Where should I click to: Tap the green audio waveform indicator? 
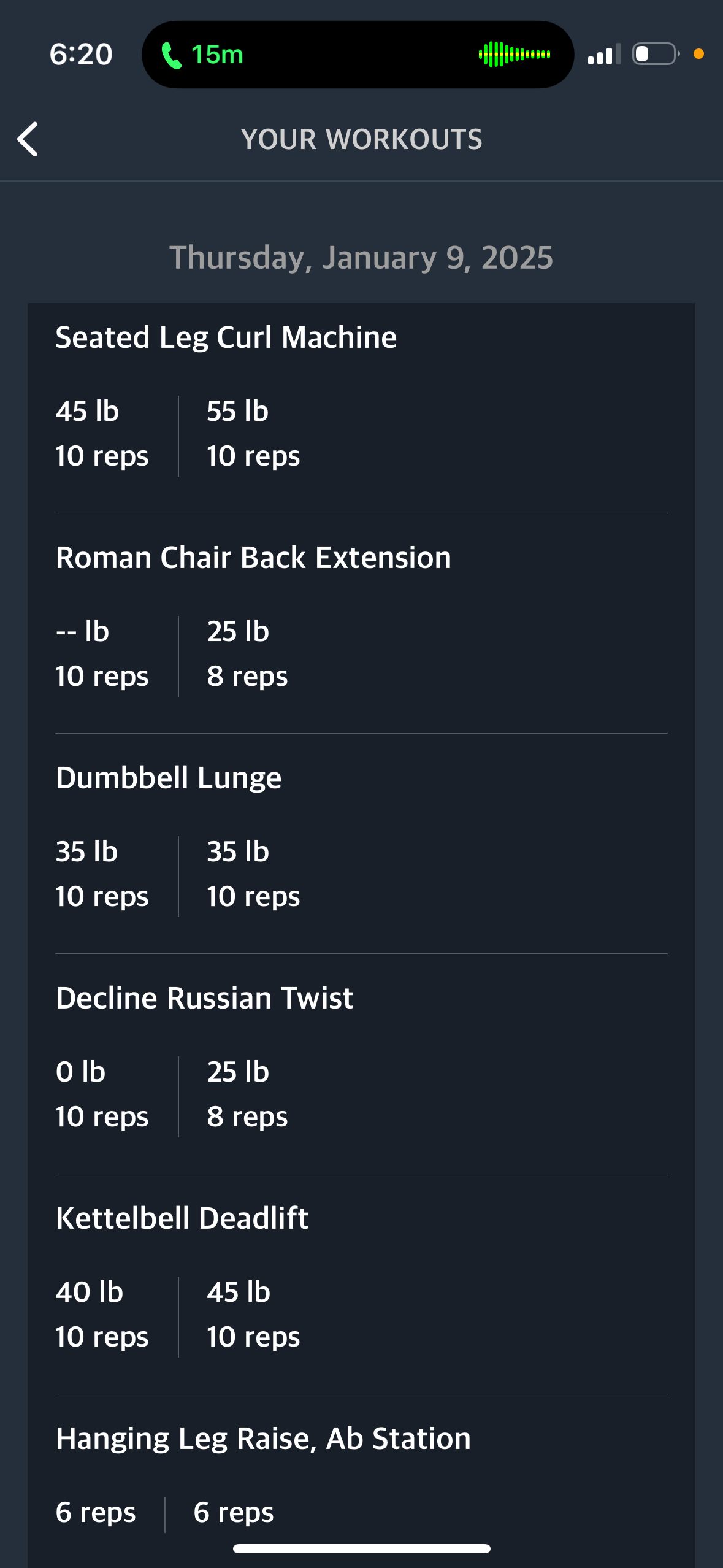tap(515, 55)
